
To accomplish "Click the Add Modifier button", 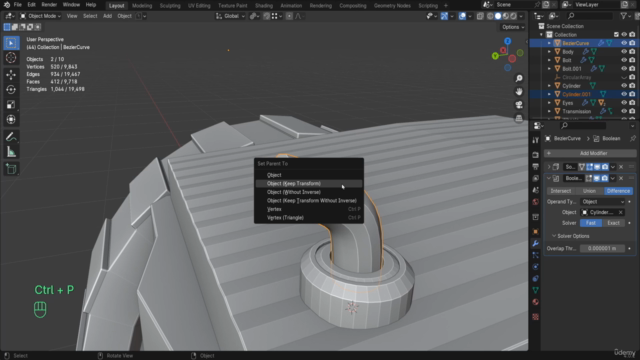I will 590,153.
